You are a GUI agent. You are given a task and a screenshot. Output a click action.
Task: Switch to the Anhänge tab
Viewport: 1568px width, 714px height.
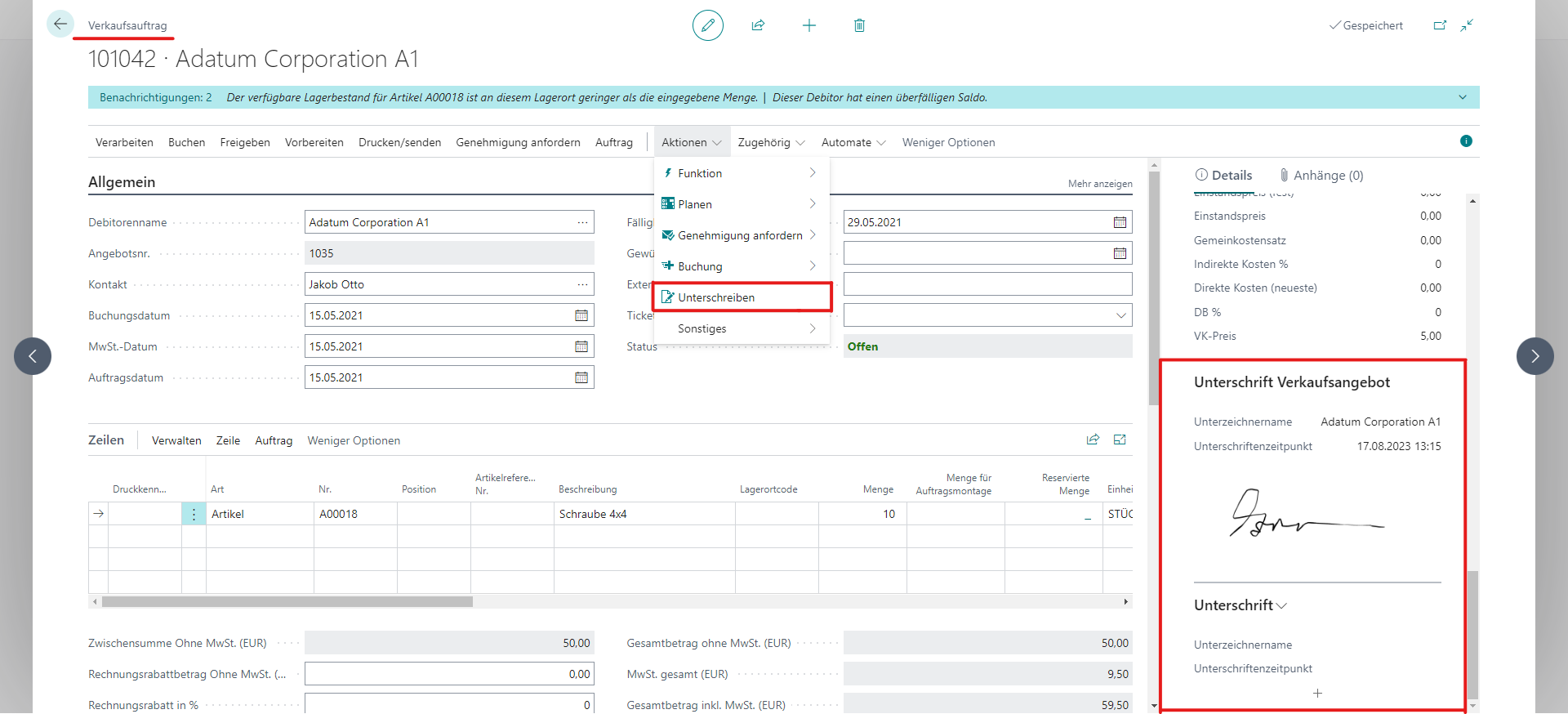click(x=1321, y=175)
